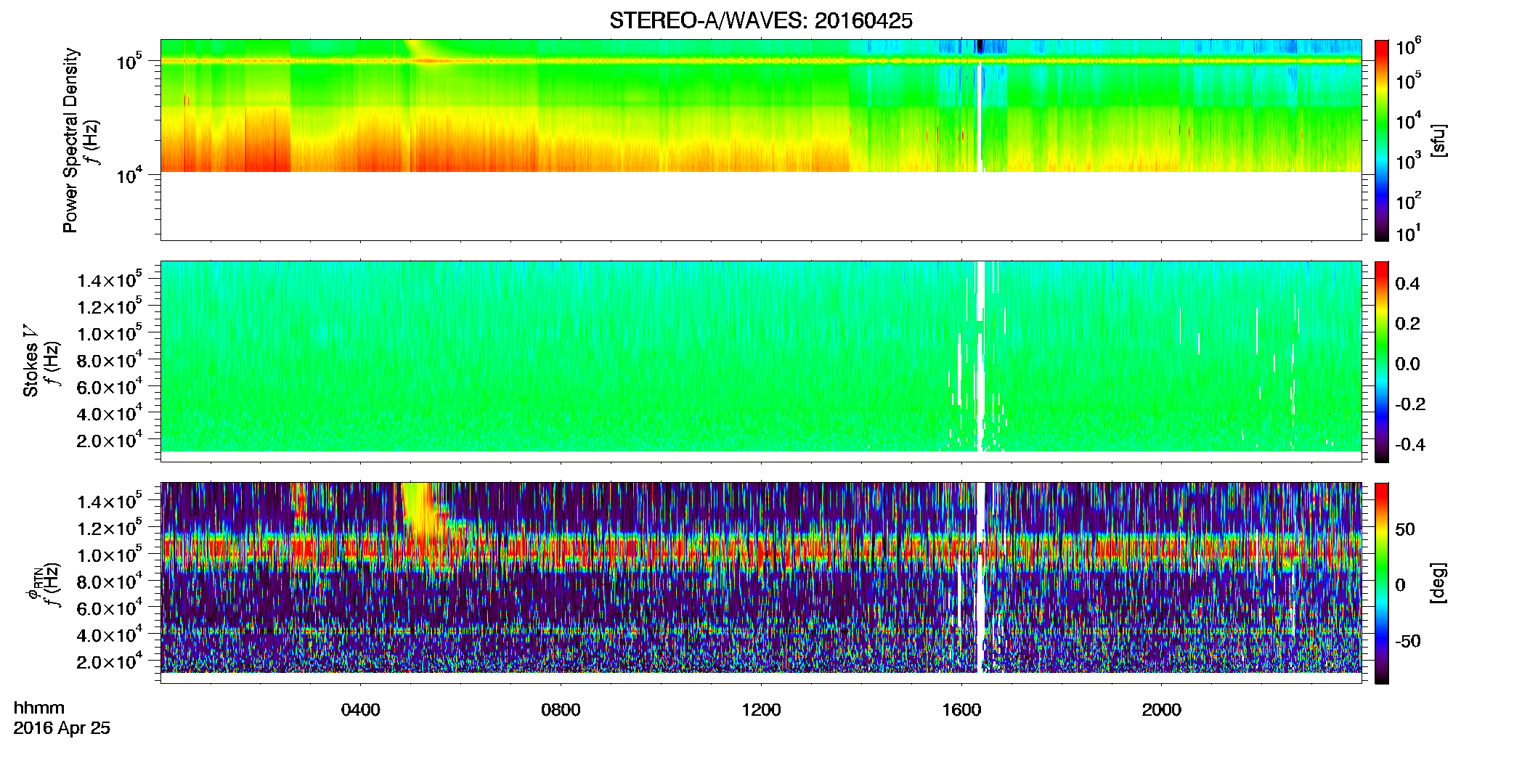
Task: Click the 10^5 tick in top panel
Action: click(x=129, y=62)
